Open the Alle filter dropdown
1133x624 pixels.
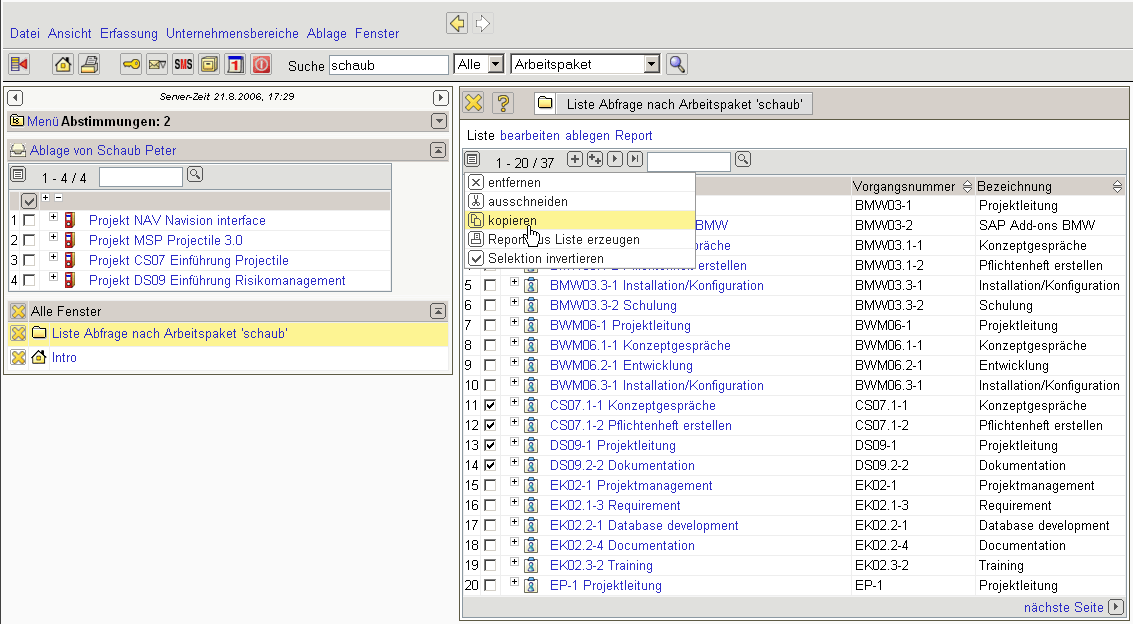[x=495, y=64]
